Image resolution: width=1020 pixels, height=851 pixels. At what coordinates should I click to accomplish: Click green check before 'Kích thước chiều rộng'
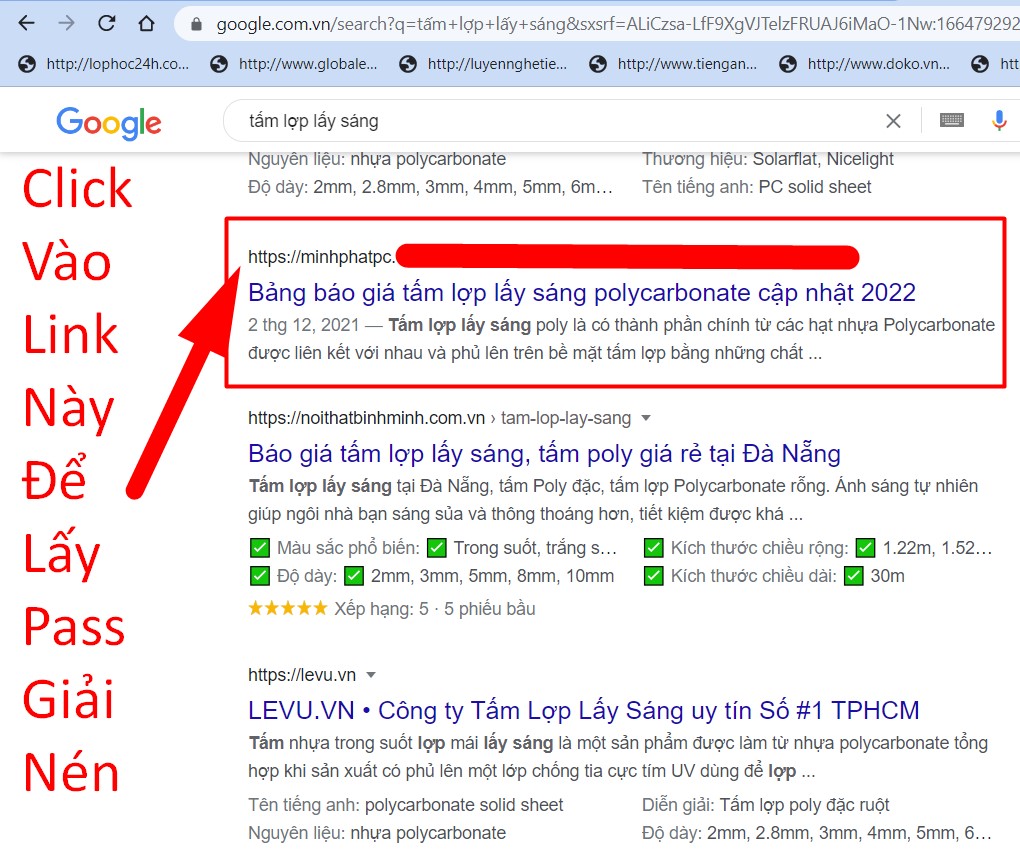[653, 548]
